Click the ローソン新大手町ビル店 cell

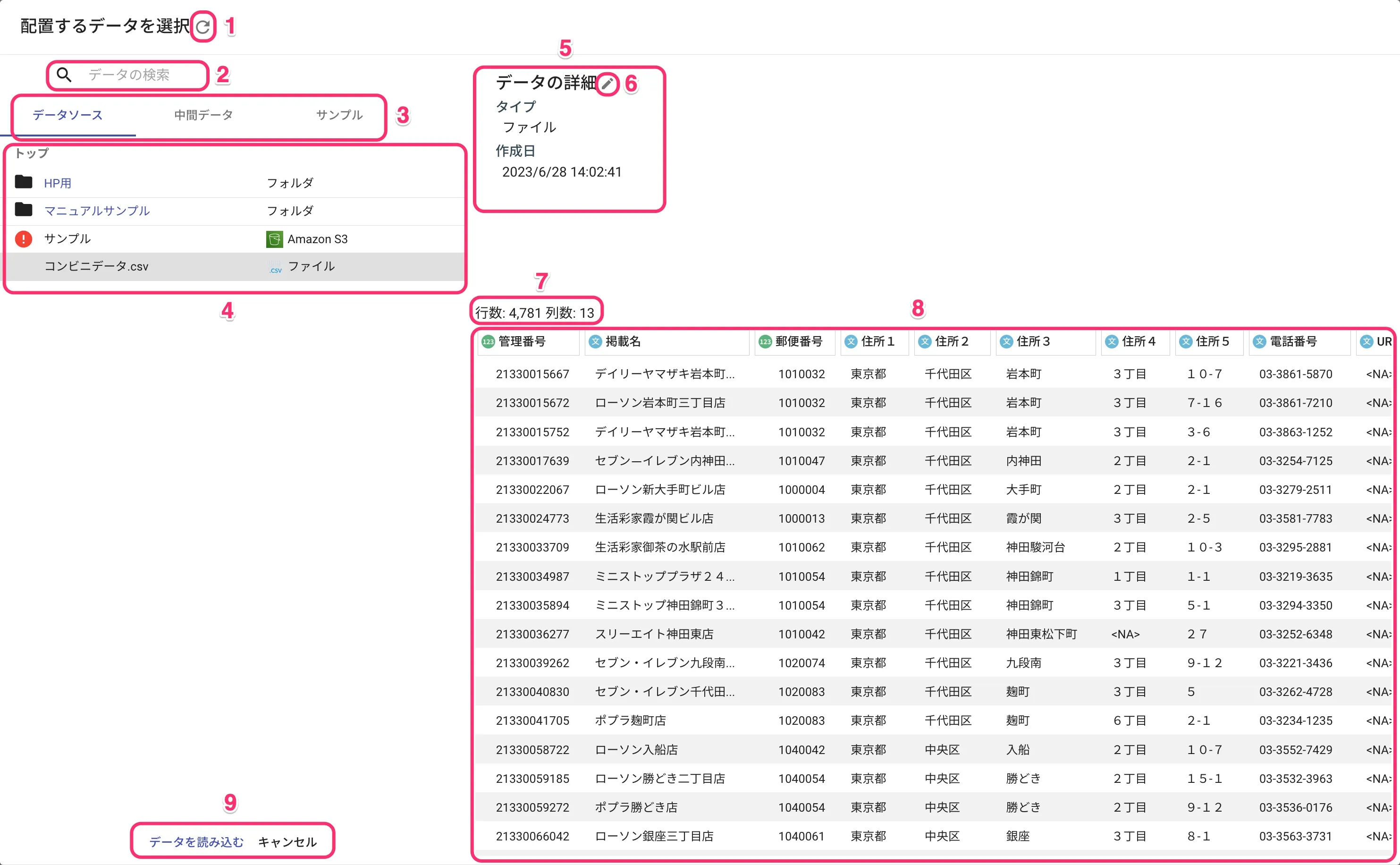click(x=660, y=490)
